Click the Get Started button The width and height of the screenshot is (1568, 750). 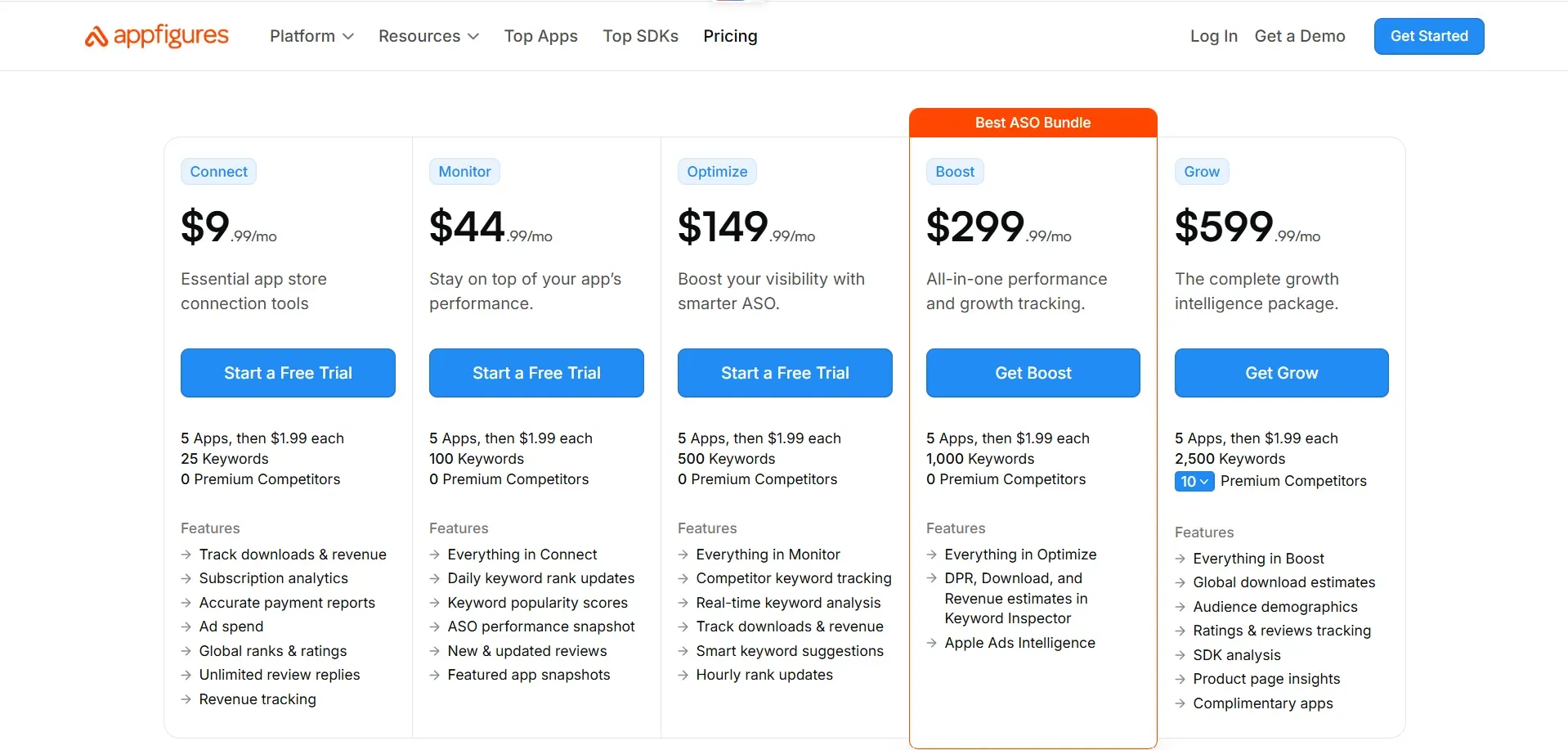[x=1427, y=36]
